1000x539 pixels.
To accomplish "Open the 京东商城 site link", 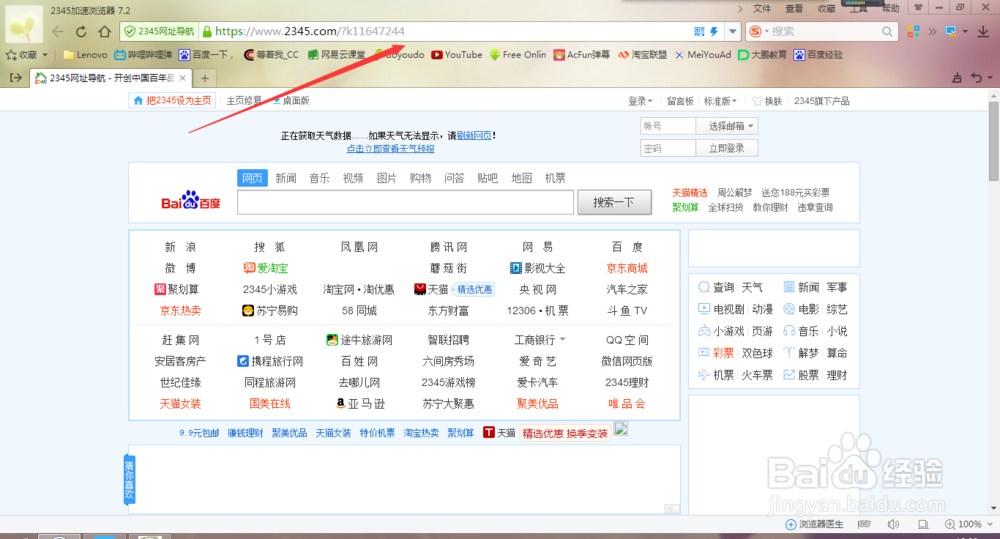I will pyautogui.click(x=627, y=269).
